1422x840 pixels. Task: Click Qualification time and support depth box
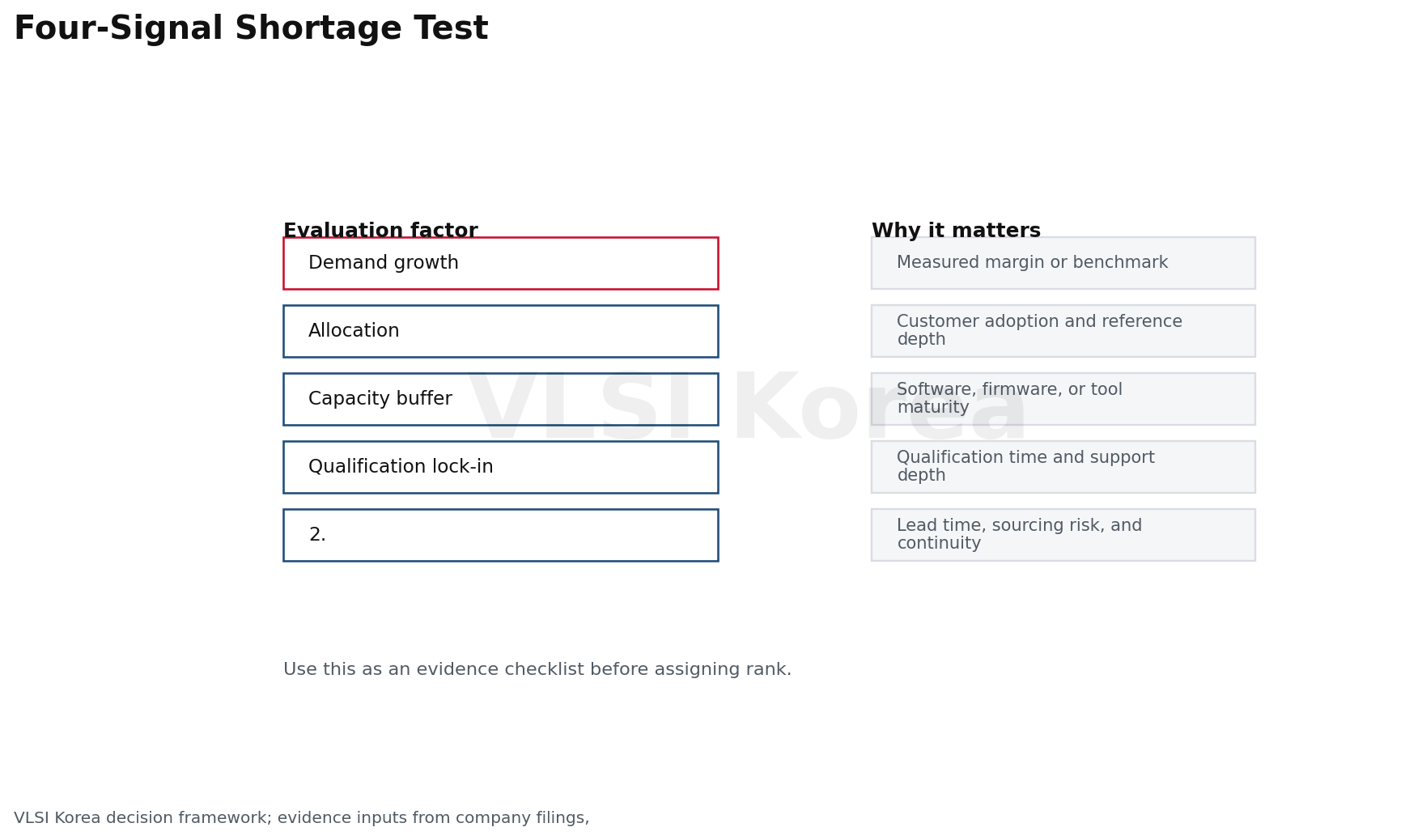[1063, 467]
